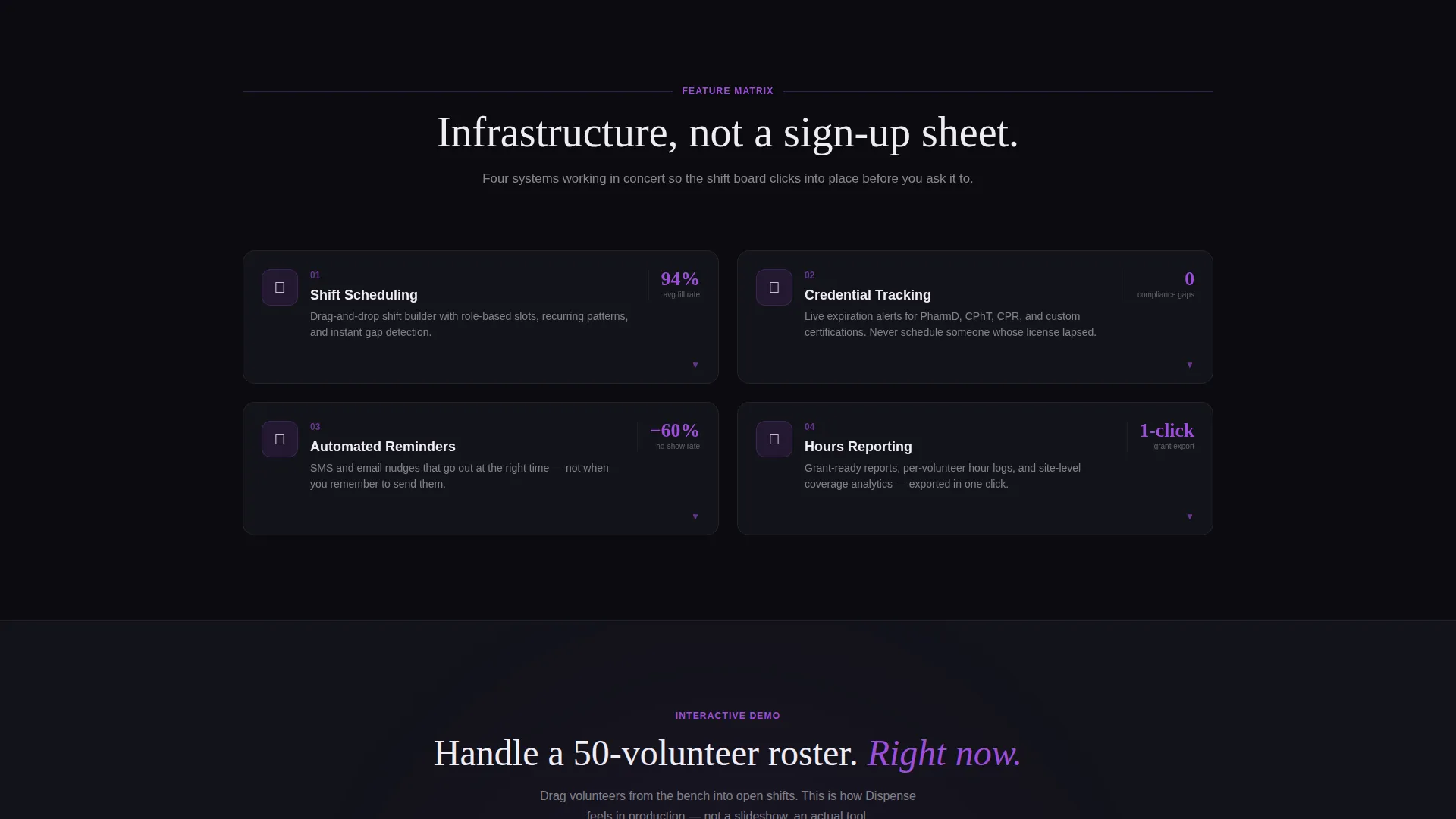Click the 'Right now.' italic headline text
The width and height of the screenshot is (1456, 819).
945,754
